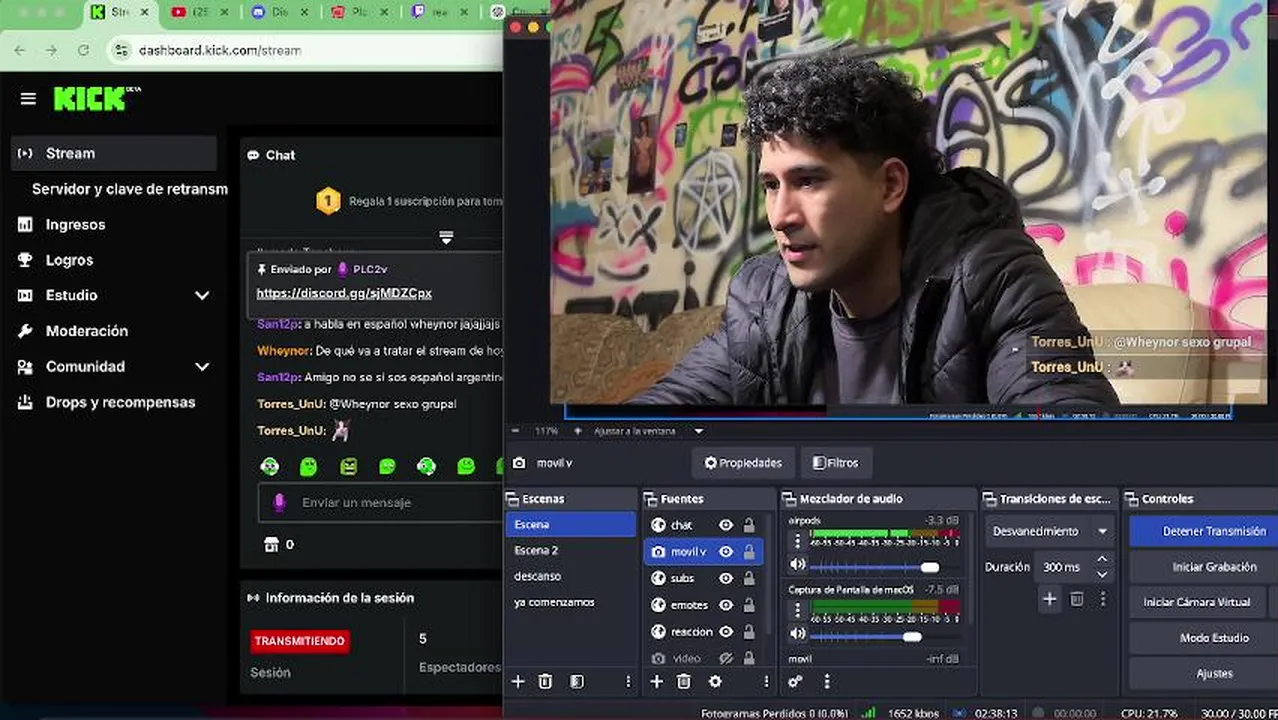Decrease transition duration with down arrow
This screenshot has width=1278, height=720.
click(x=1102, y=574)
